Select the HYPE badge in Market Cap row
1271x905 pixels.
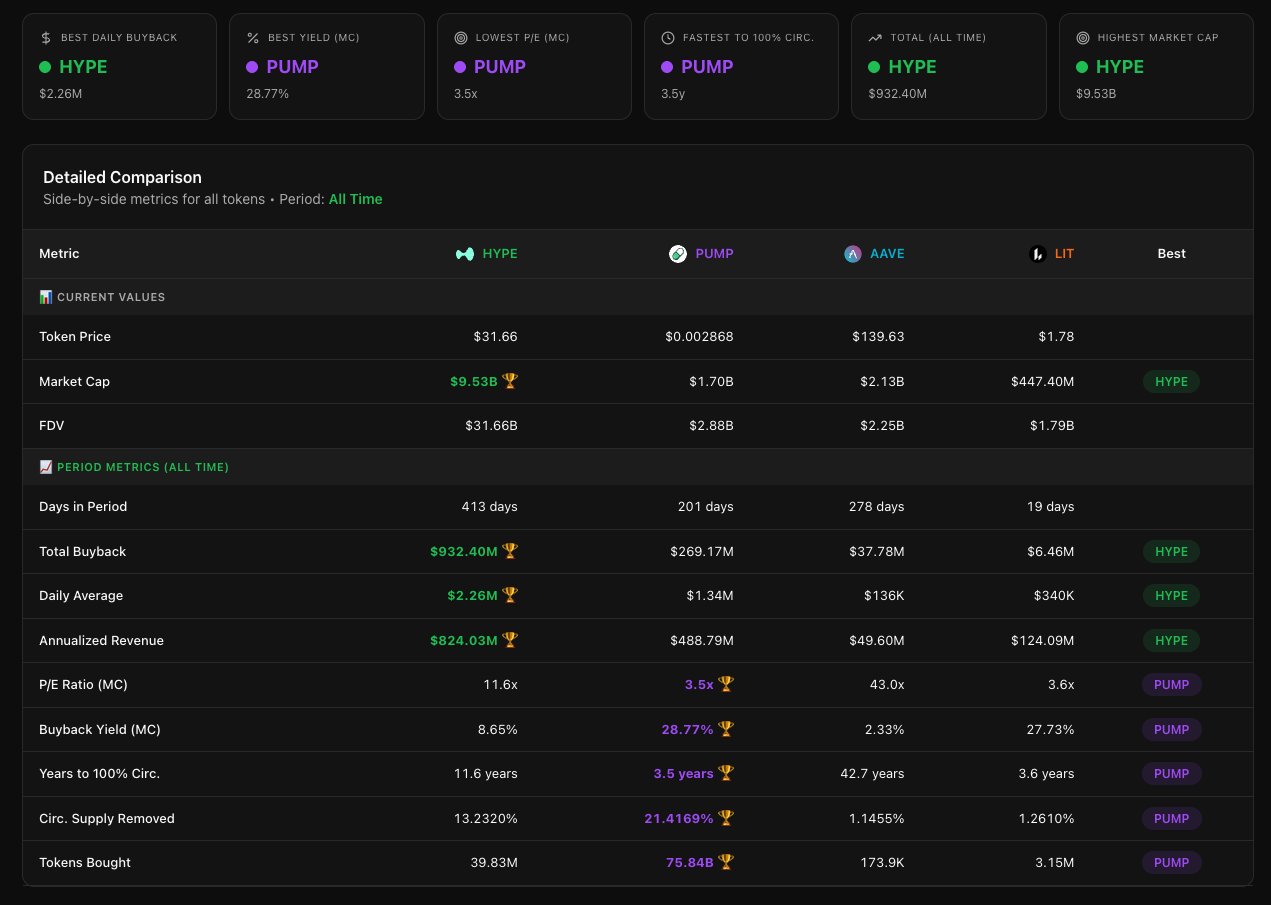click(x=1171, y=381)
